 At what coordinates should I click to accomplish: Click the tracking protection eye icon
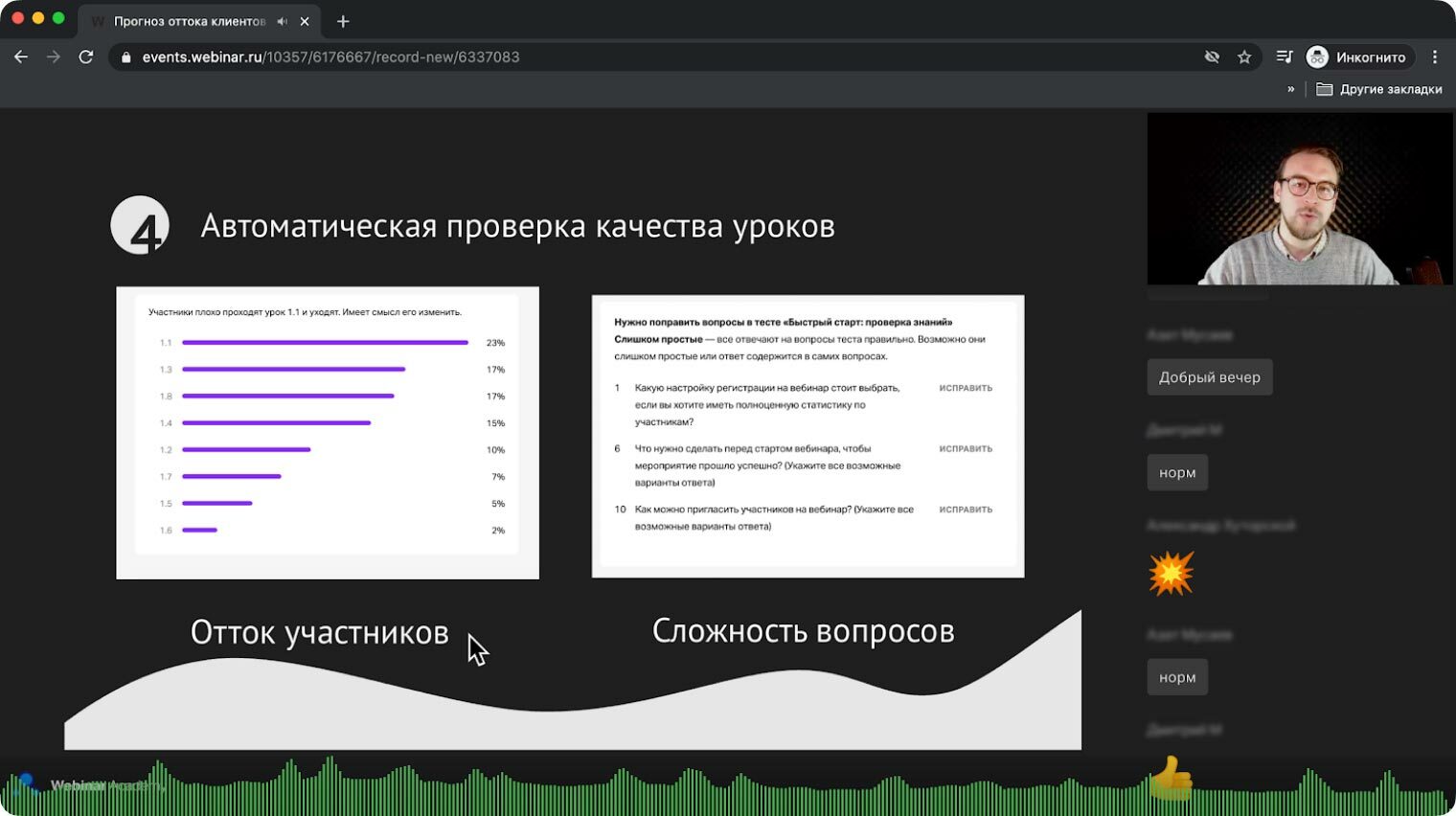pyautogui.click(x=1212, y=57)
